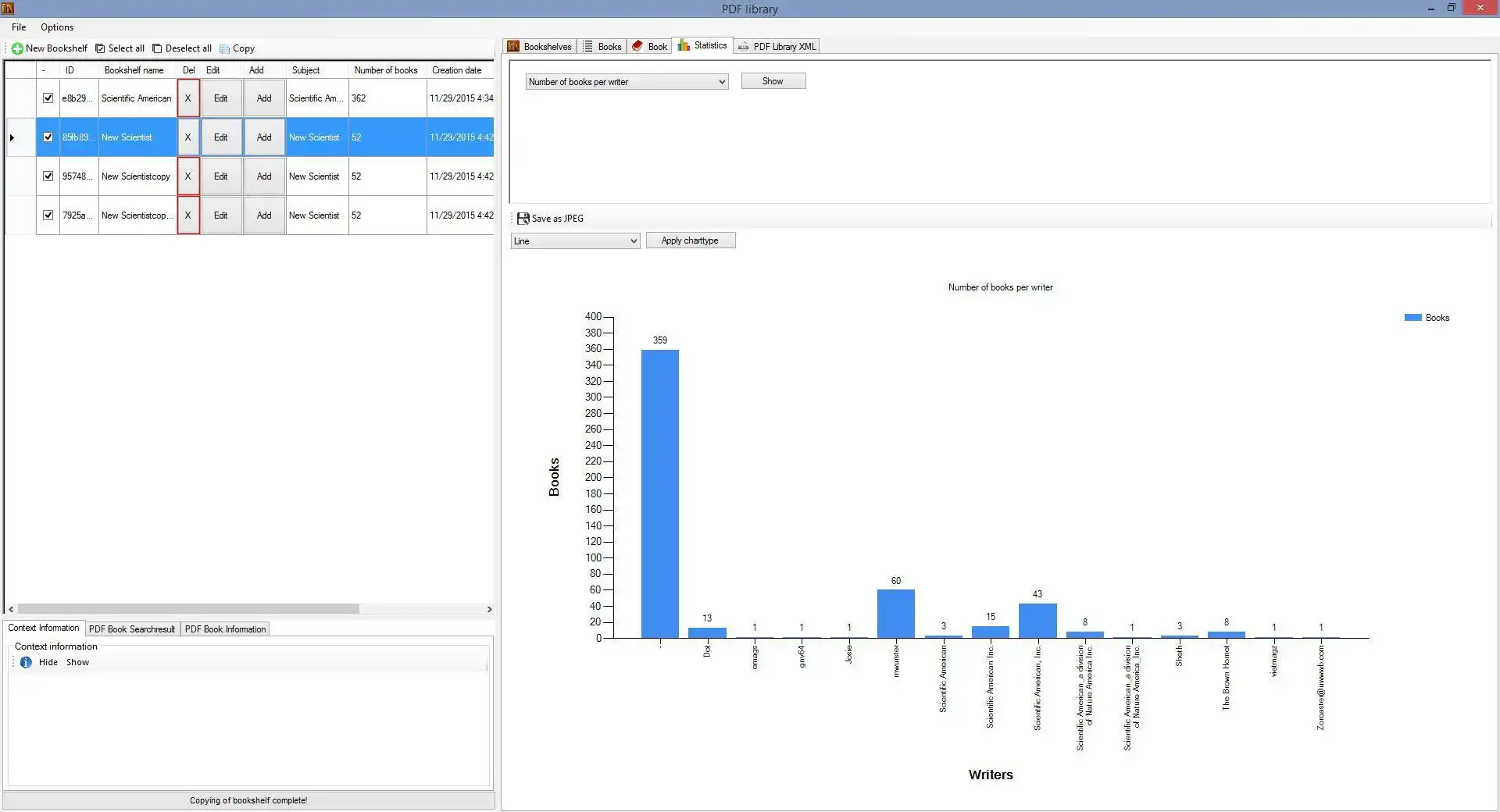The height and width of the screenshot is (812, 1500).
Task: Click the Context information blue info icon
Action: tap(26, 662)
